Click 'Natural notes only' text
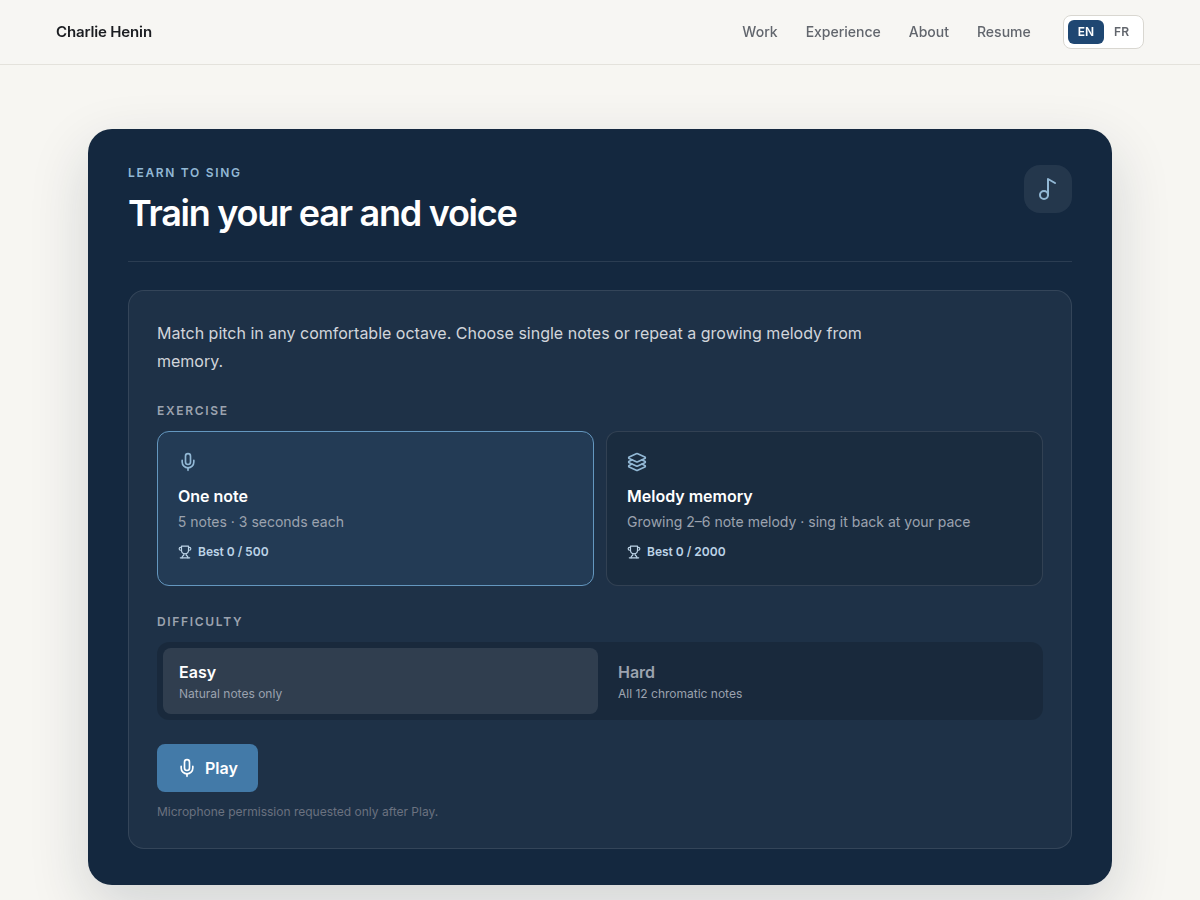The height and width of the screenshot is (900, 1200). [231, 694]
